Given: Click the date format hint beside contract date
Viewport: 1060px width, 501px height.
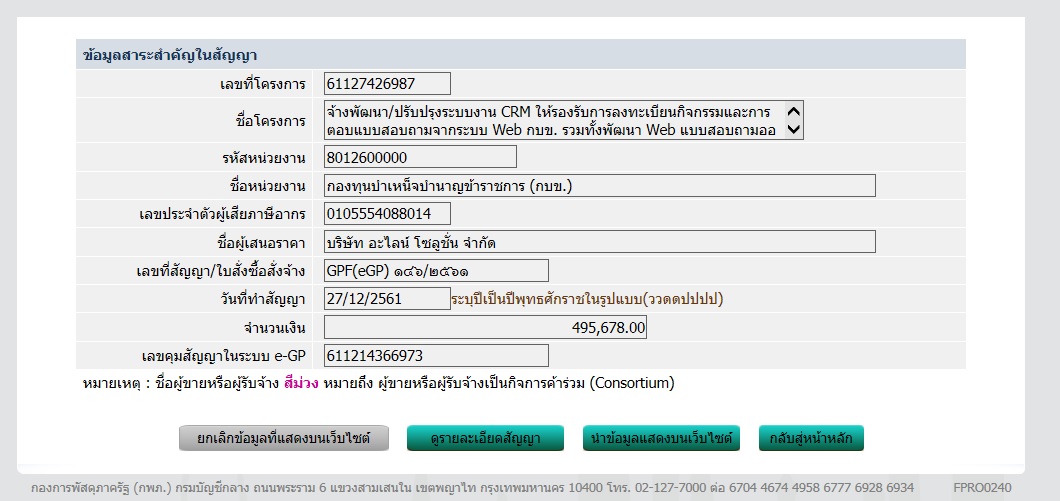Looking at the screenshot, I should pos(586,299).
